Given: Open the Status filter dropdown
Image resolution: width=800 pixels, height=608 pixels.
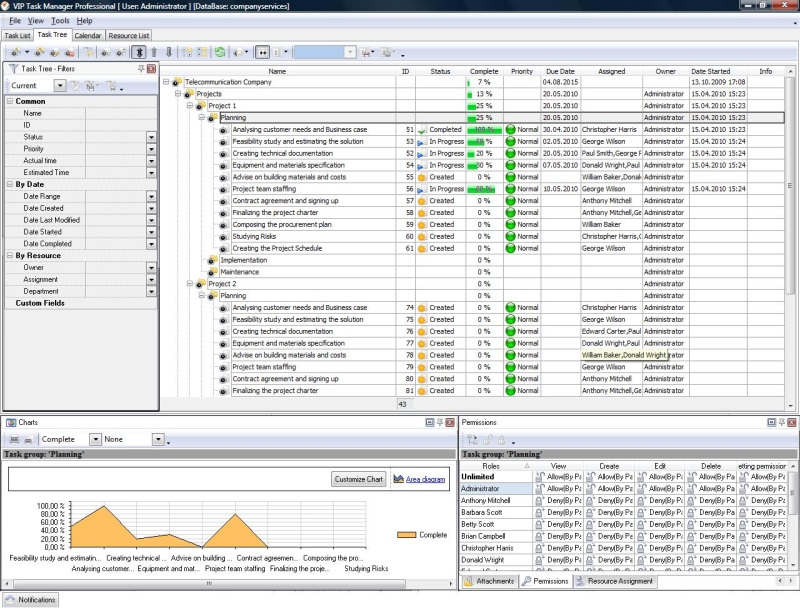Looking at the screenshot, I should click(151, 137).
